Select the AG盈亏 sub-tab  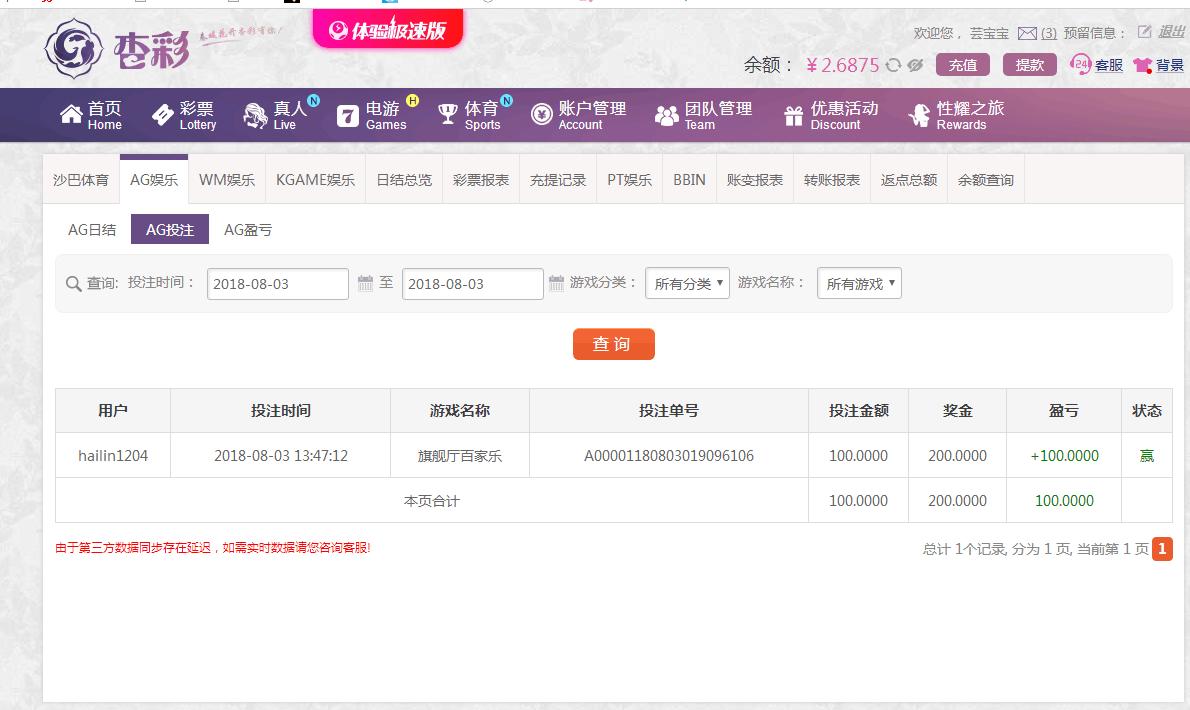tap(248, 230)
